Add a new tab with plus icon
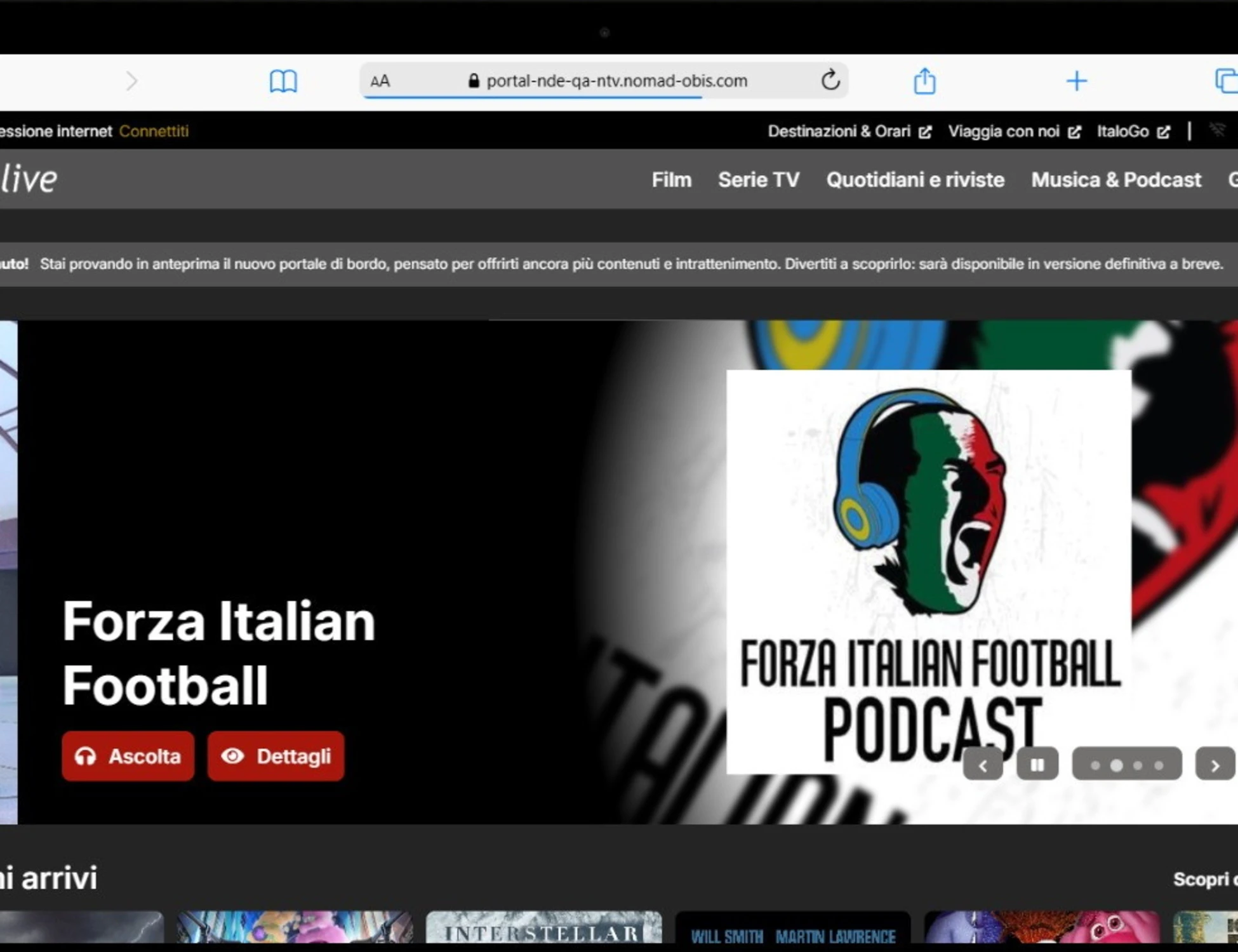1238x952 pixels. (1077, 81)
